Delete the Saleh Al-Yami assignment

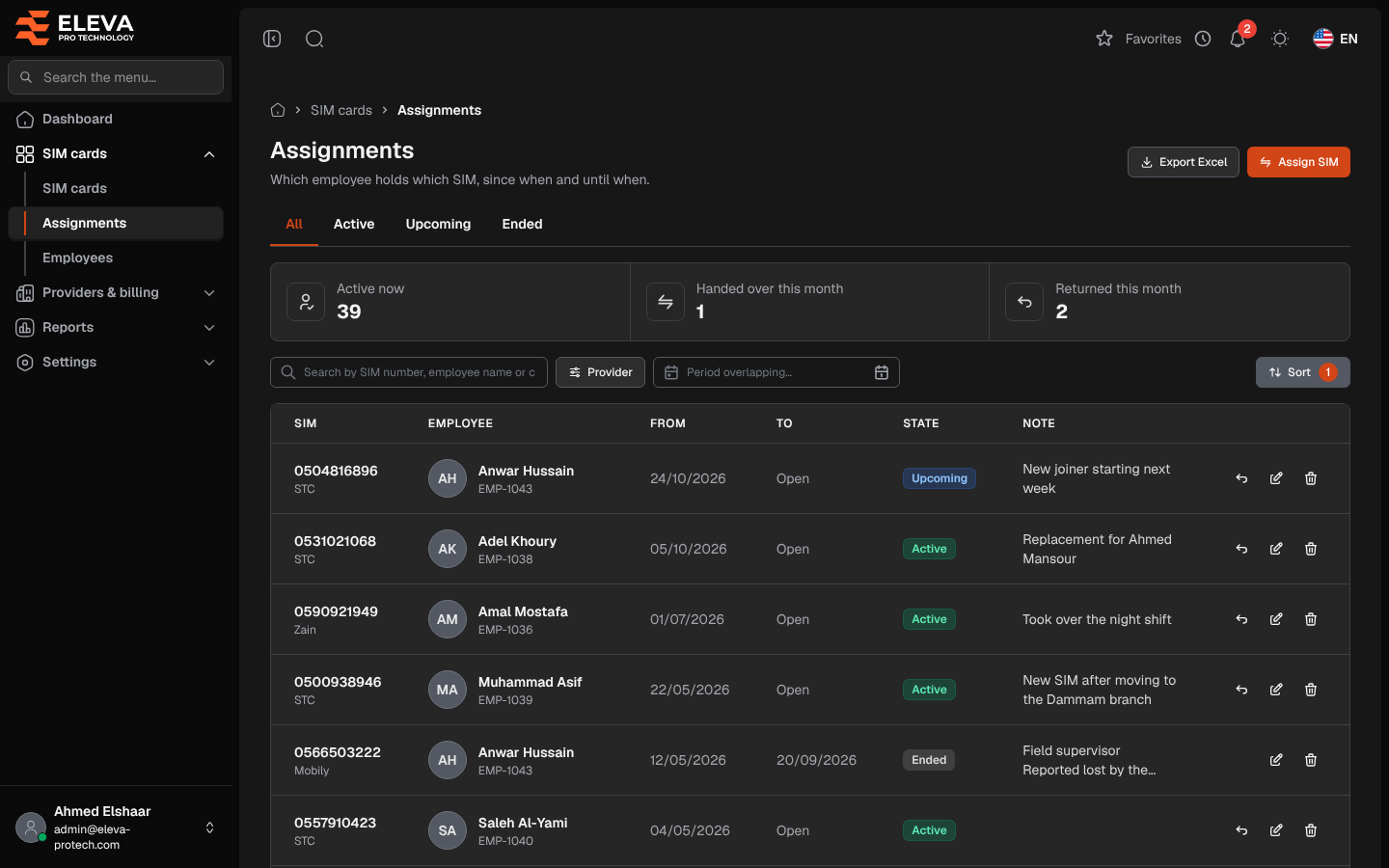pyautogui.click(x=1311, y=830)
